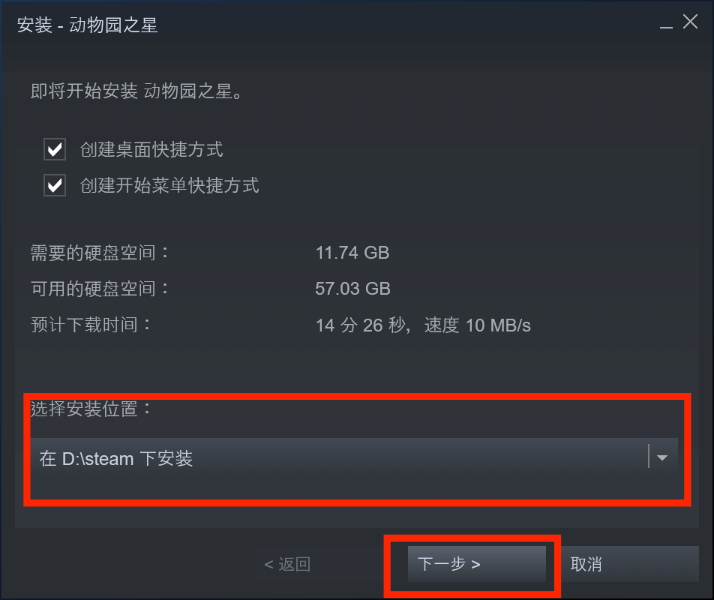This screenshot has height=600, width=714.
Task: Open the 在 D:\steam 下安装 combo box
Action: pos(354,458)
